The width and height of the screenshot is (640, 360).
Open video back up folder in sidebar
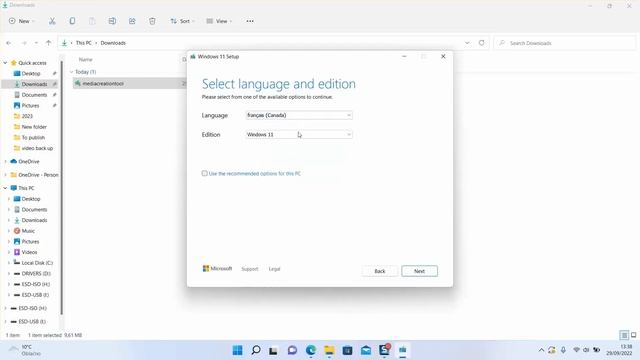pos(37,148)
